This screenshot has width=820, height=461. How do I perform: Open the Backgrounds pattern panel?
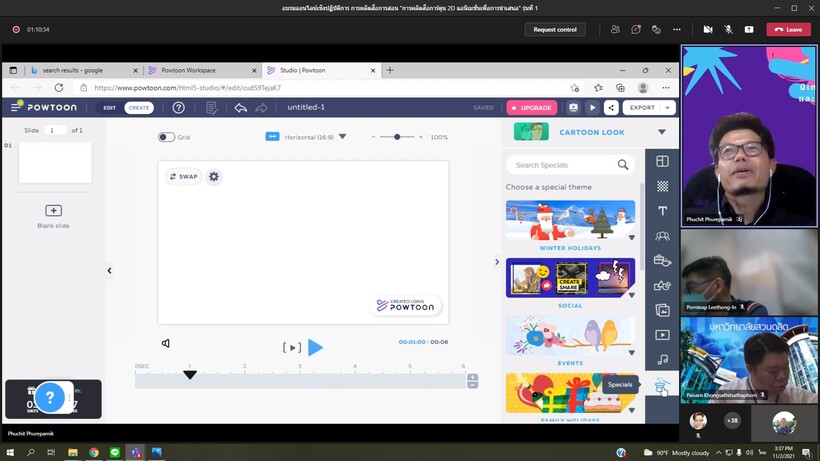pyautogui.click(x=662, y=186)
